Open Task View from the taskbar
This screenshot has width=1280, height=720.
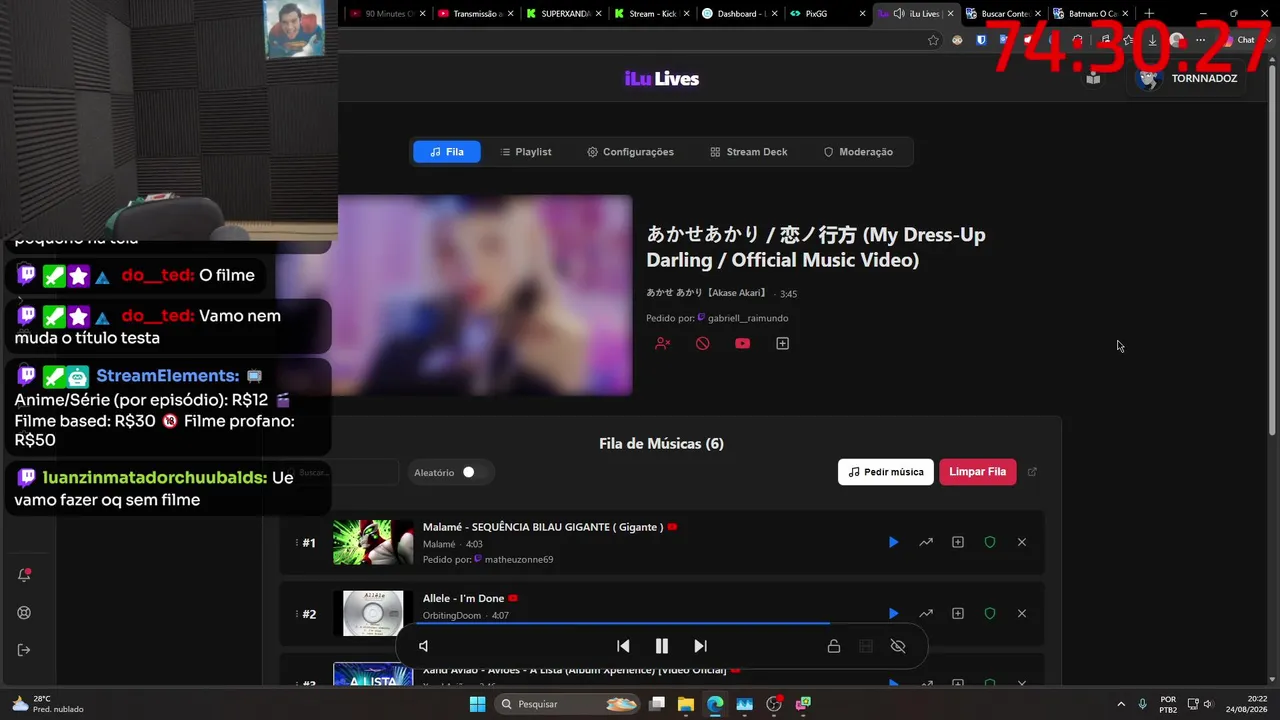657,704
